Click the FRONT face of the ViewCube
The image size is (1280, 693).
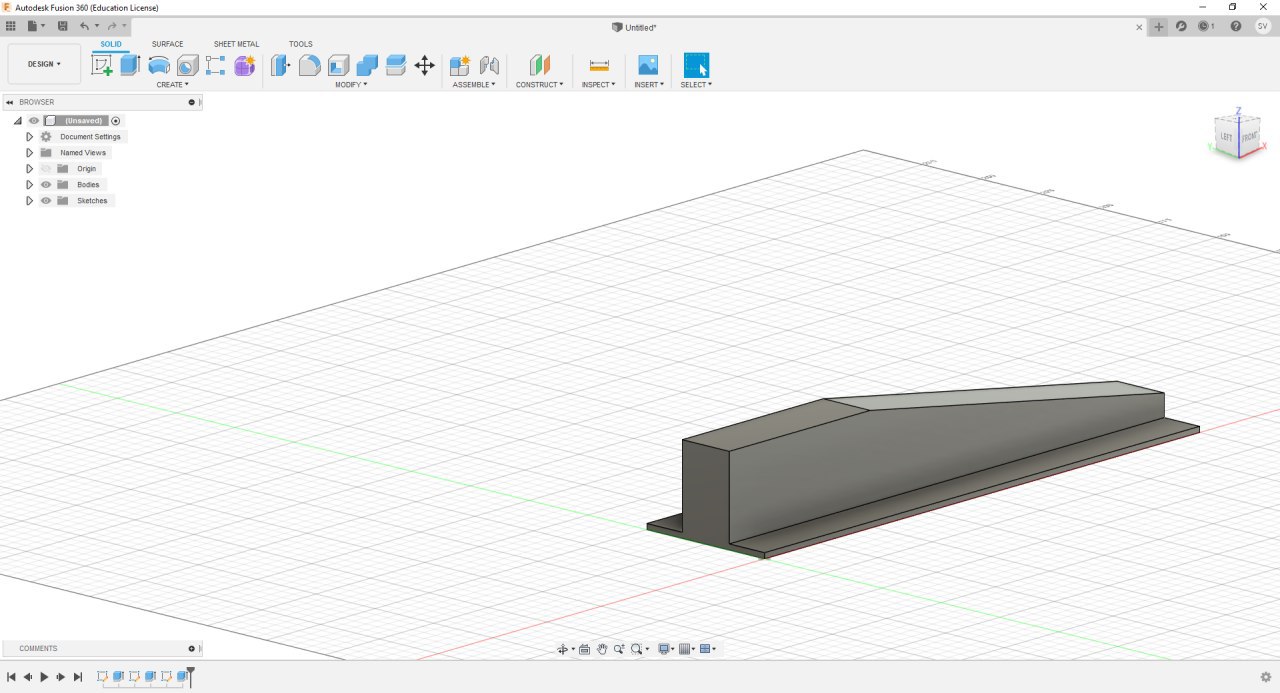[1250, 137]
